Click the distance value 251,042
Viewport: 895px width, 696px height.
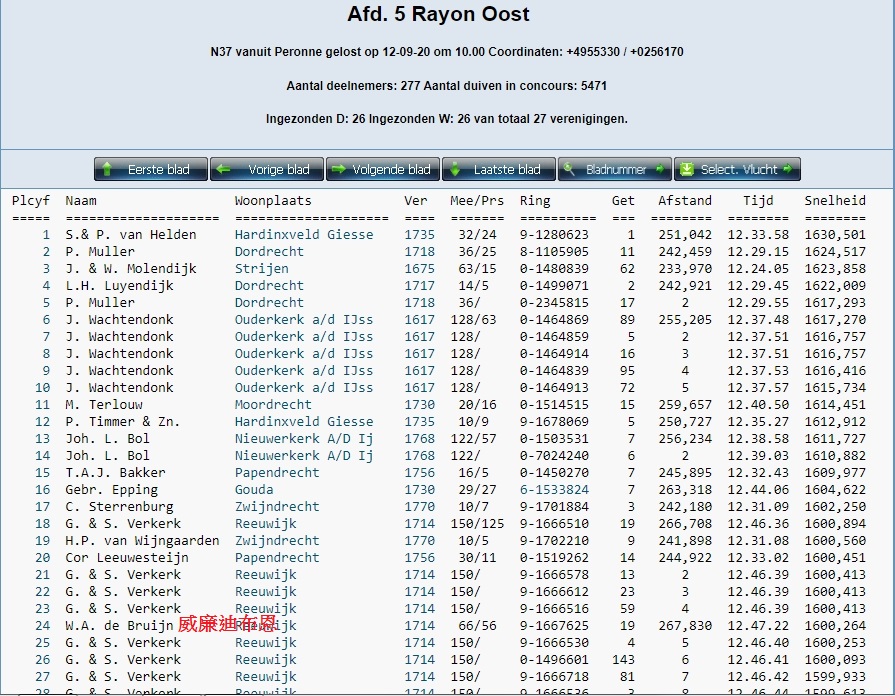point(685,235)
